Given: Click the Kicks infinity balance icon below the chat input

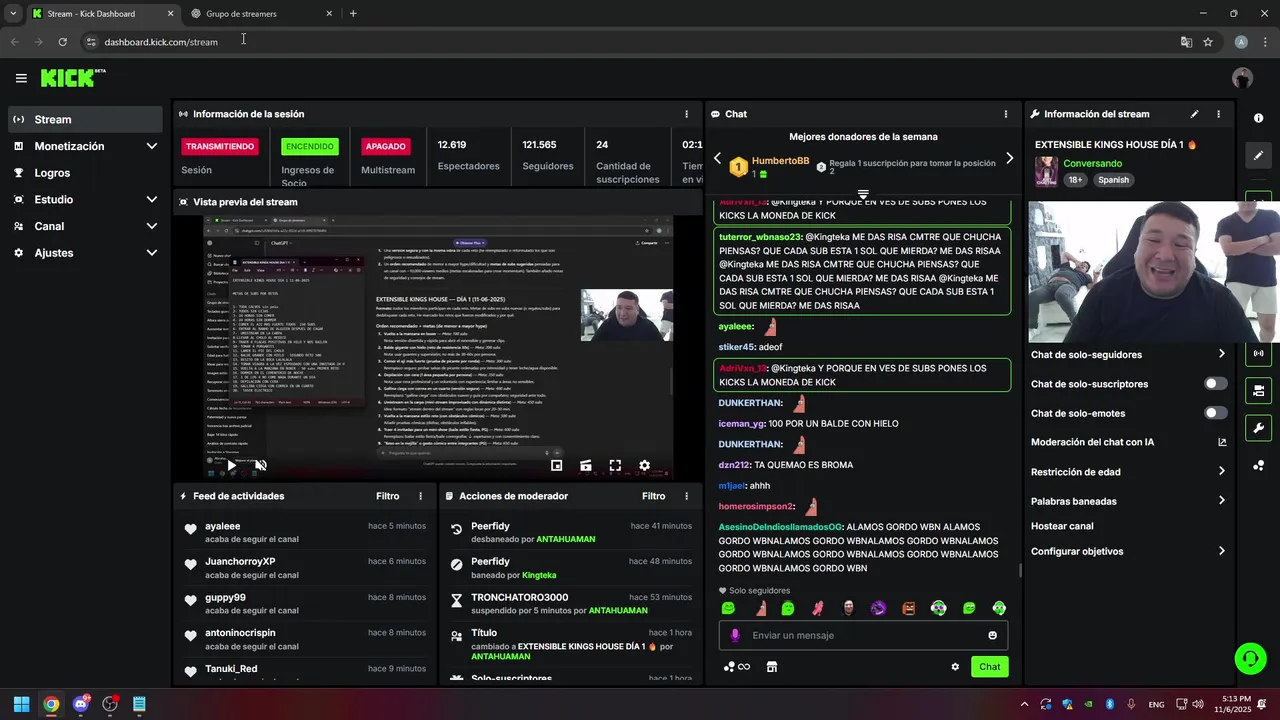Looking at the screenshot, I should (737, 667).
